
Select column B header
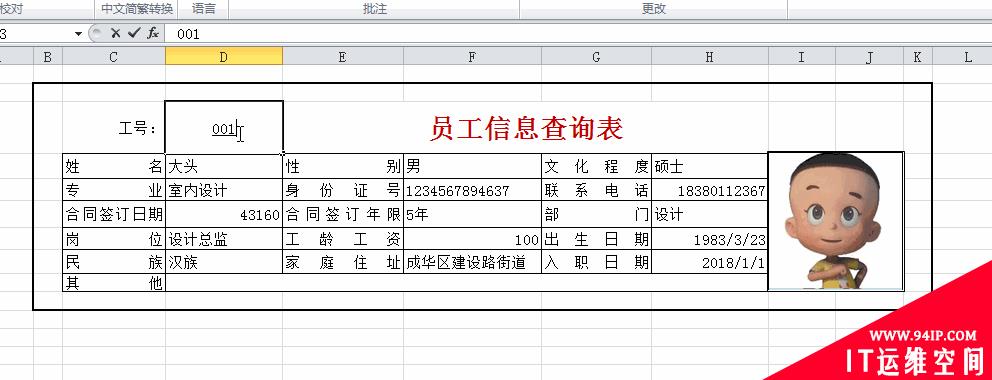pos(47,57)
